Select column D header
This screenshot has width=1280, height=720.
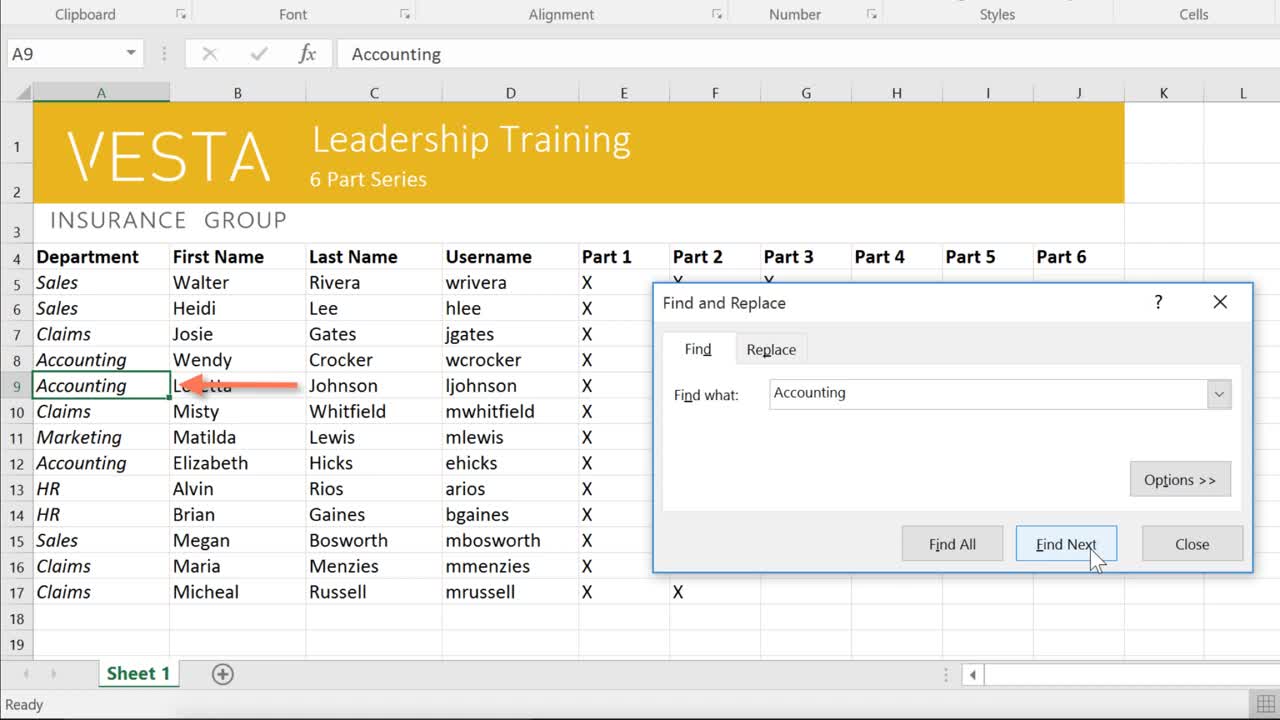pyautogui.click(x=510, y=93)
